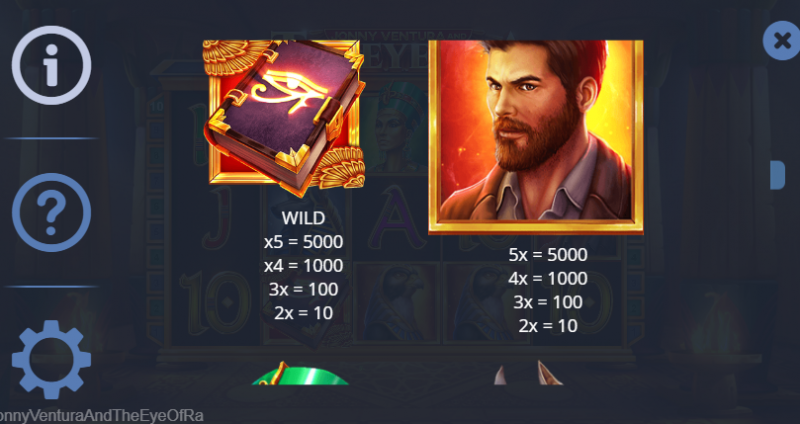Image resolution: width=800 pixels, height=424 pixels.
Task: Open the info paytable icon
Action: [x=52, y=65]
